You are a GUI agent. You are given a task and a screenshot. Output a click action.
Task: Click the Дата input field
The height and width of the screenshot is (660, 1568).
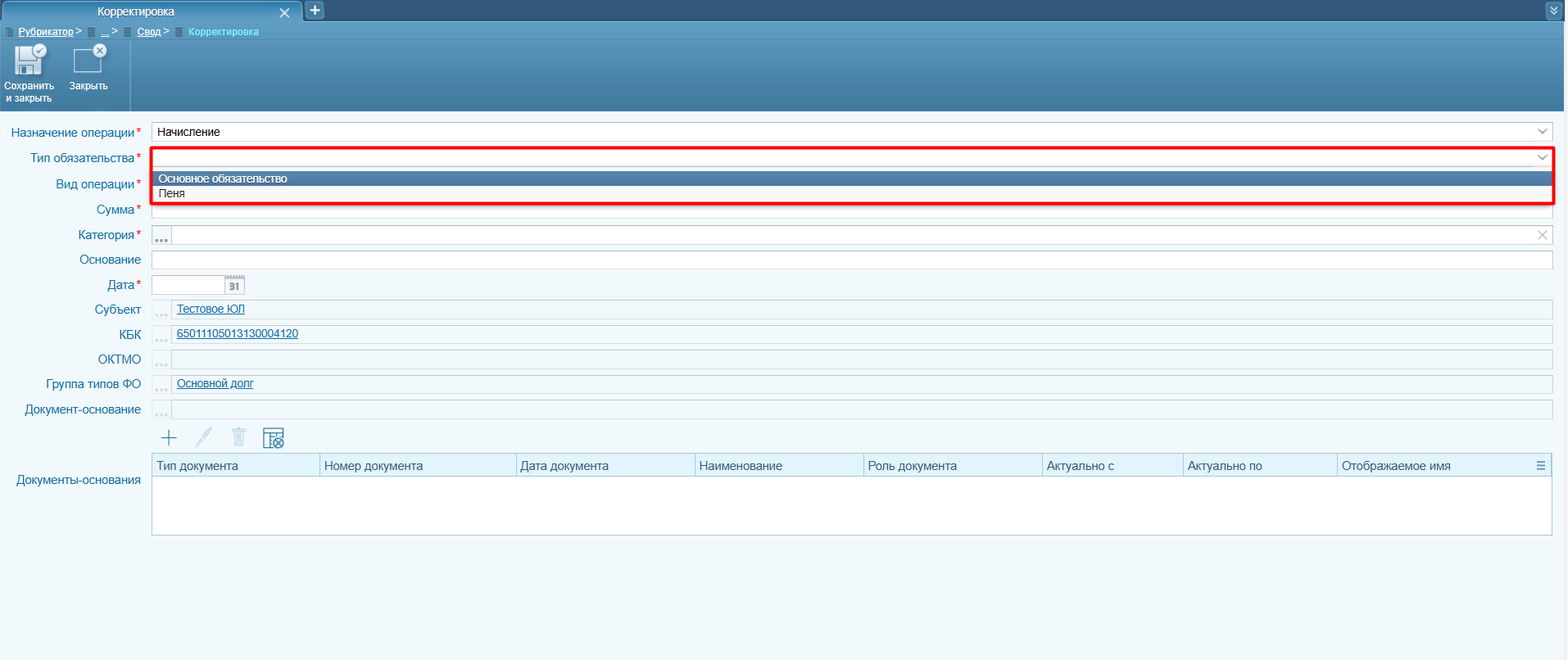click(x=188, y=285)
